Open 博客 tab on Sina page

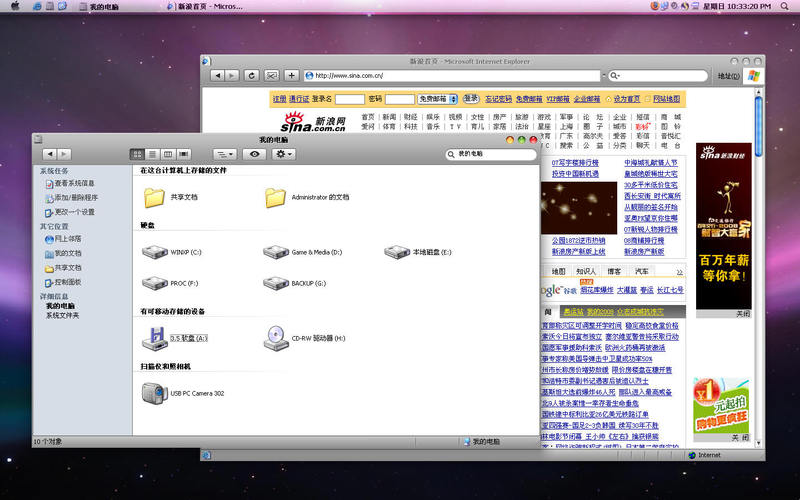click(614, 271)
